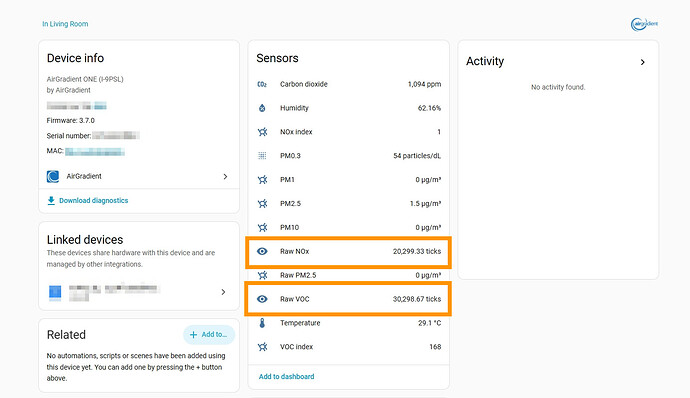Click the by AirGradient manufacturer text
Viewport: 690px width, 398px height.
point(69,90)
